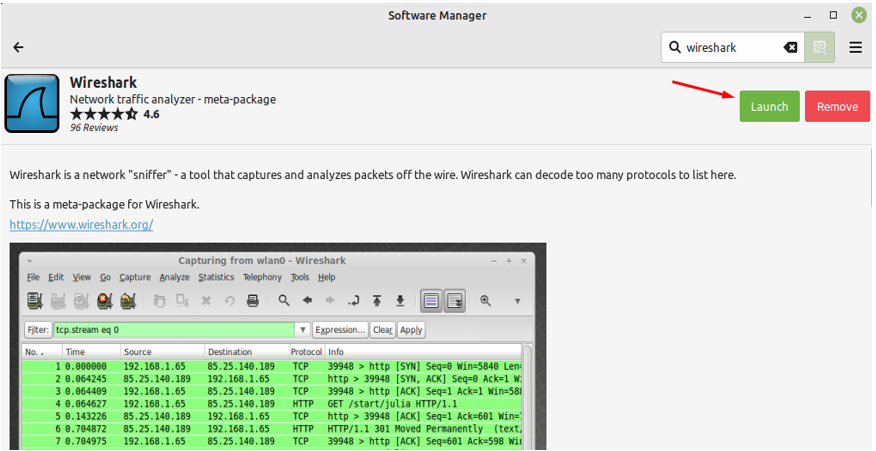Click go back arrow in Wireshark preview

(x=307, y=301)
